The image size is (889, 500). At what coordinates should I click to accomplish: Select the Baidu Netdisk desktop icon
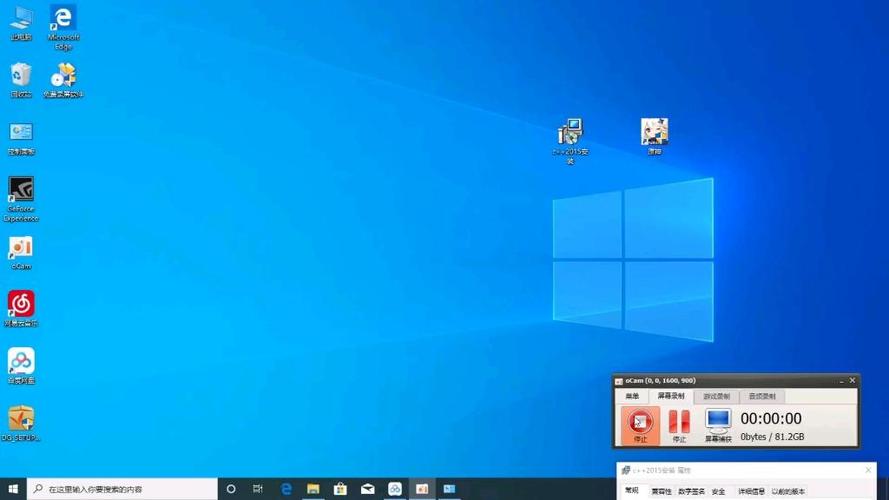(x=21, y=366)
